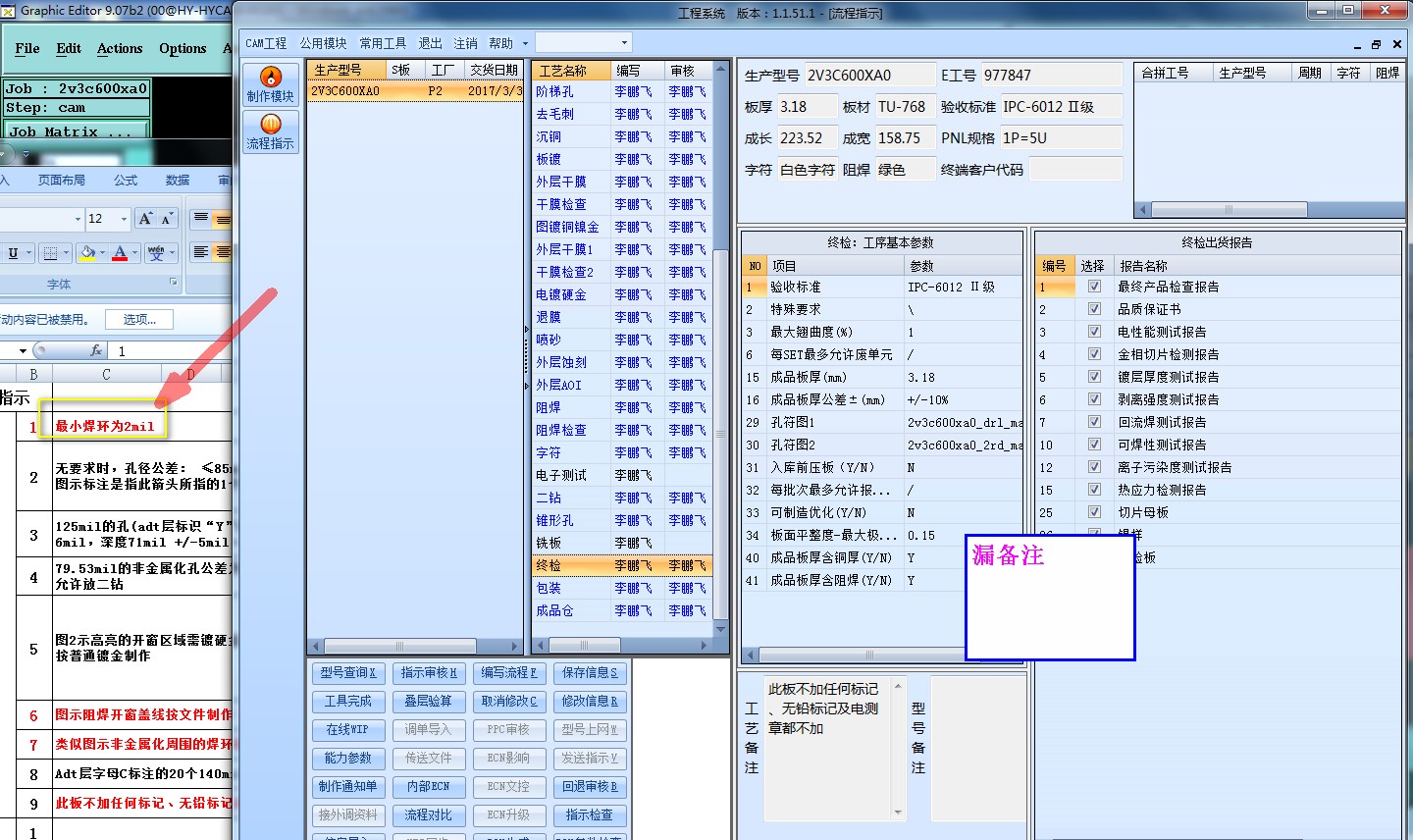Click the Excel top align icon
The height and width of the screenshot is (840, 1413).
pyautogui.click(x=200, y=219)
